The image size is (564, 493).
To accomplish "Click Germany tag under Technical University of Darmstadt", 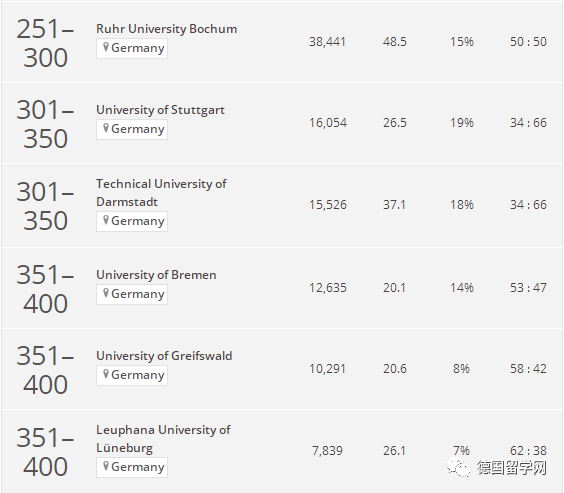I will click(132, 221).
